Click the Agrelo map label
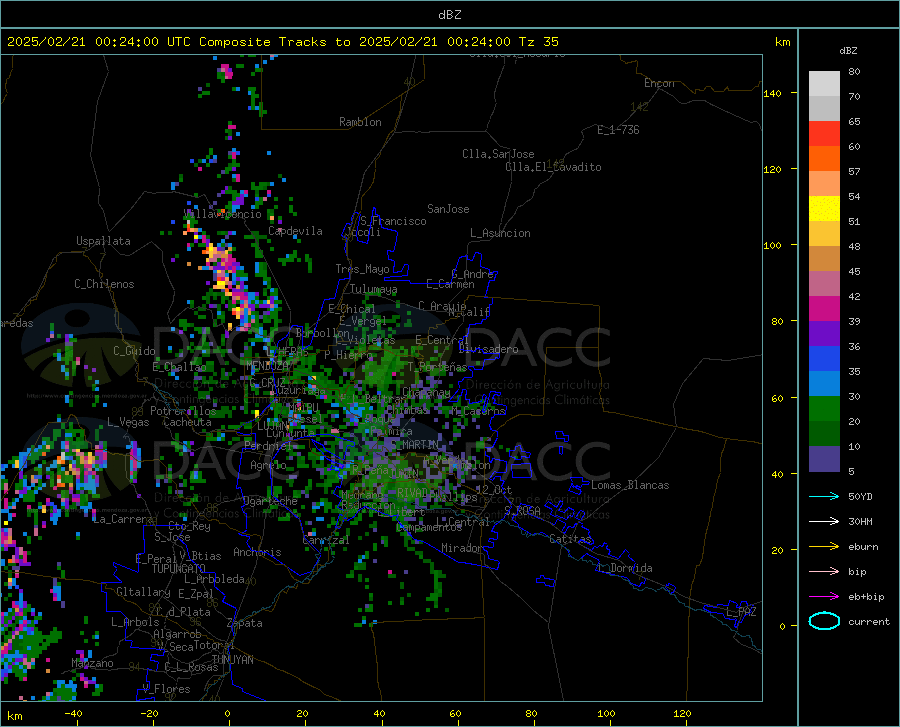Viewport: 900px width, 727px height. point(268,465)
